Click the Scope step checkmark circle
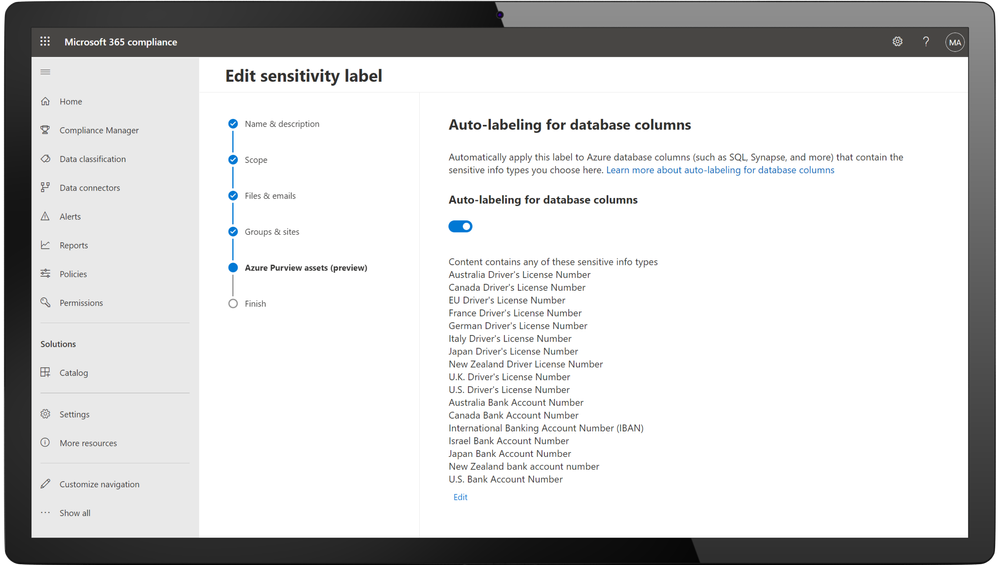 pyautogui.click(x=233, y=159)
